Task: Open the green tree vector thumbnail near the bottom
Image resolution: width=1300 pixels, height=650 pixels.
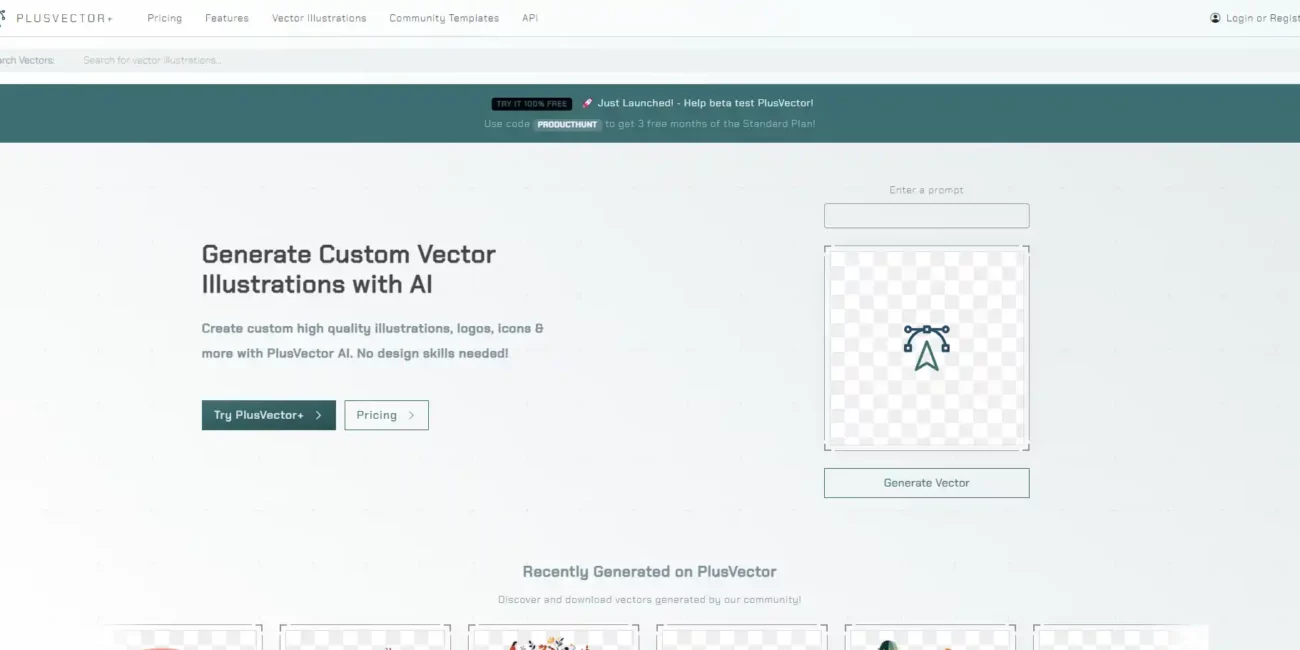Action: pos(929,640)
